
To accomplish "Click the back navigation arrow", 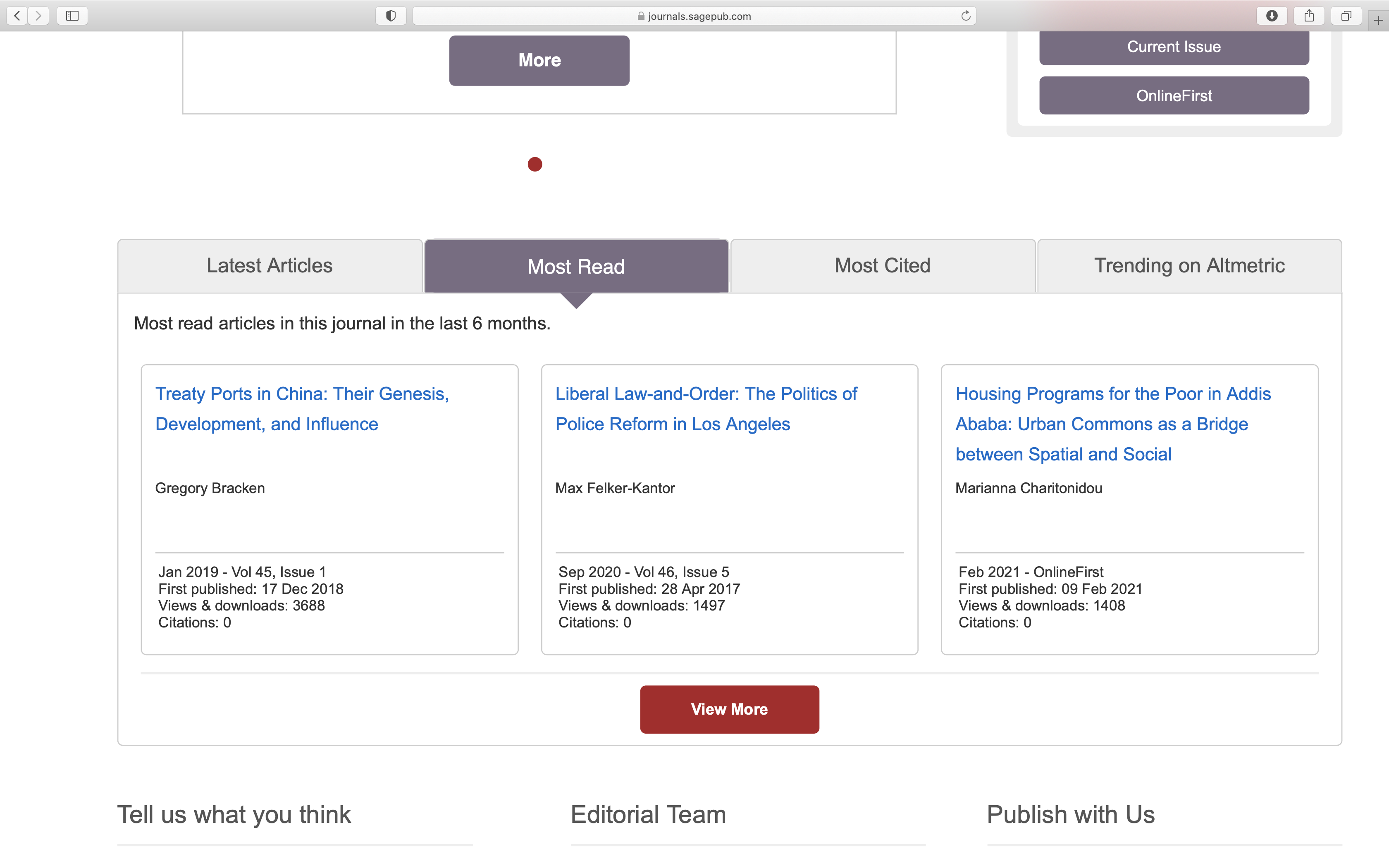I will click(17, 16).
